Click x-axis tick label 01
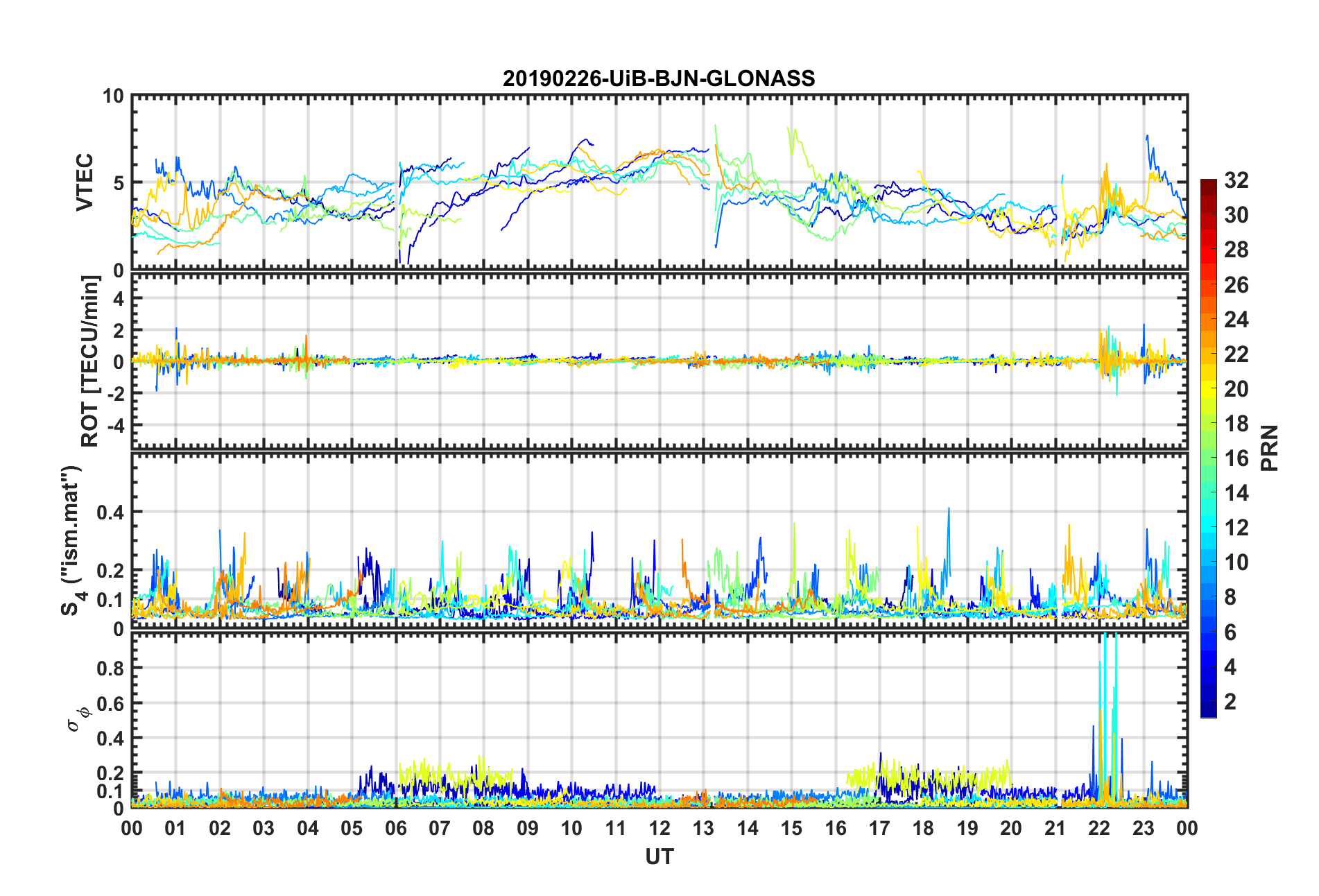The height and width of the screenshot is (896, 1319). (x=175, y=828)
